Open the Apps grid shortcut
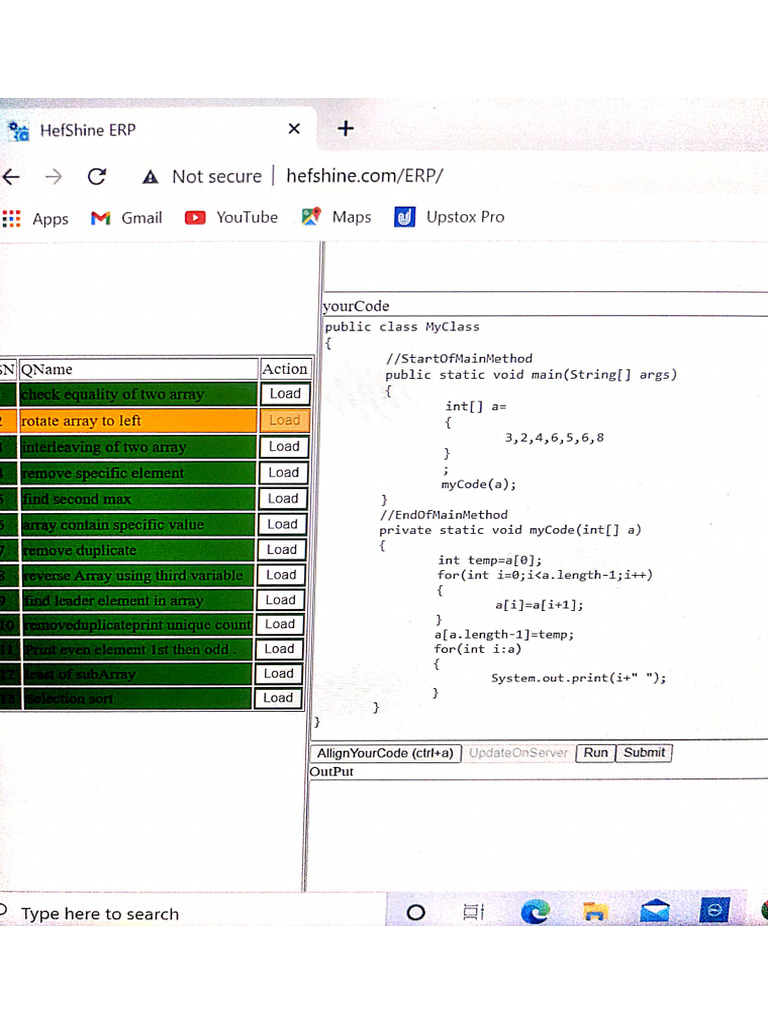The image size is (768, 1024). pyautogui.click(x=36, y=218)
